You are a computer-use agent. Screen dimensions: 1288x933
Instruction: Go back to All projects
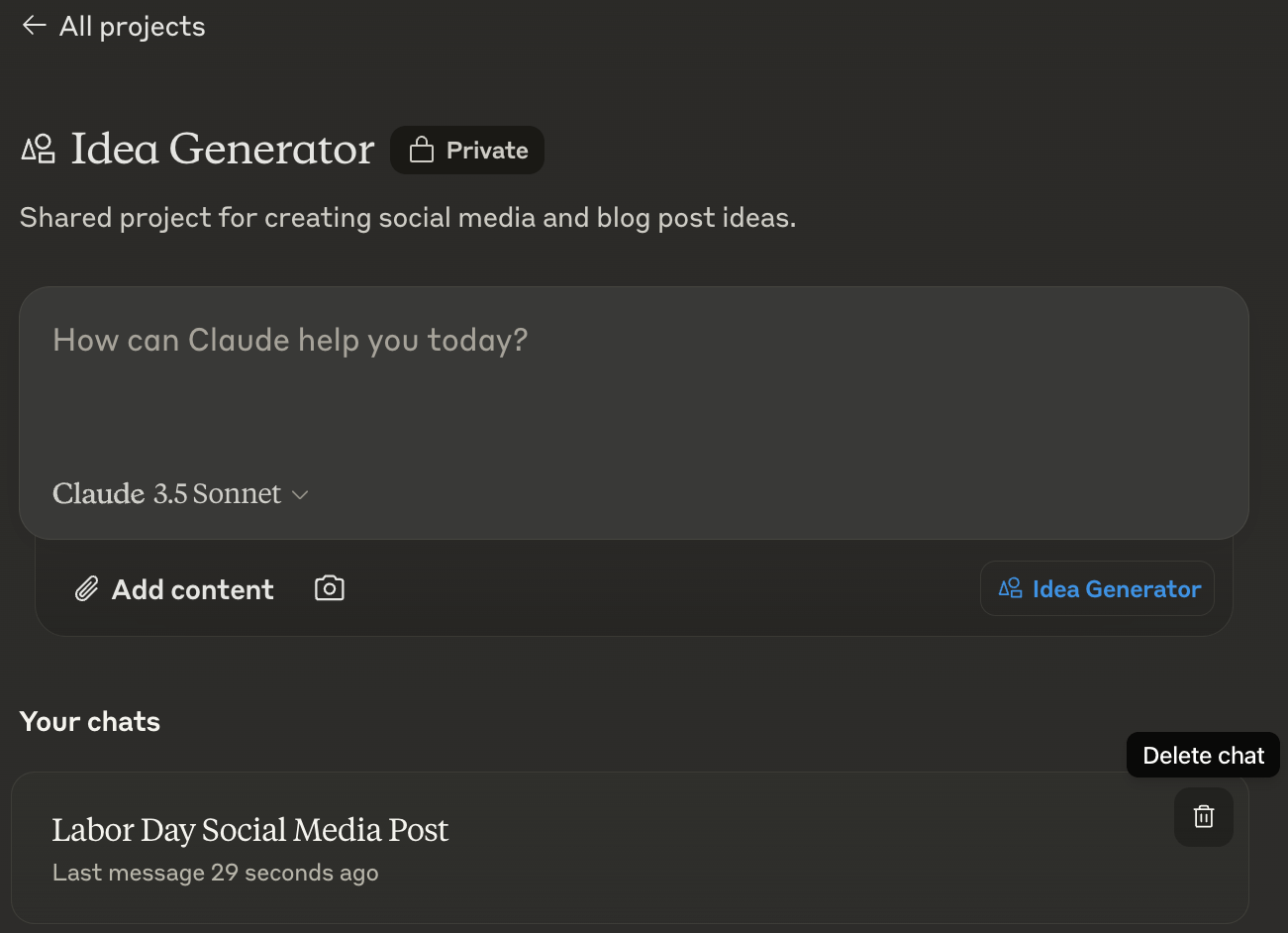pos(113,27)
